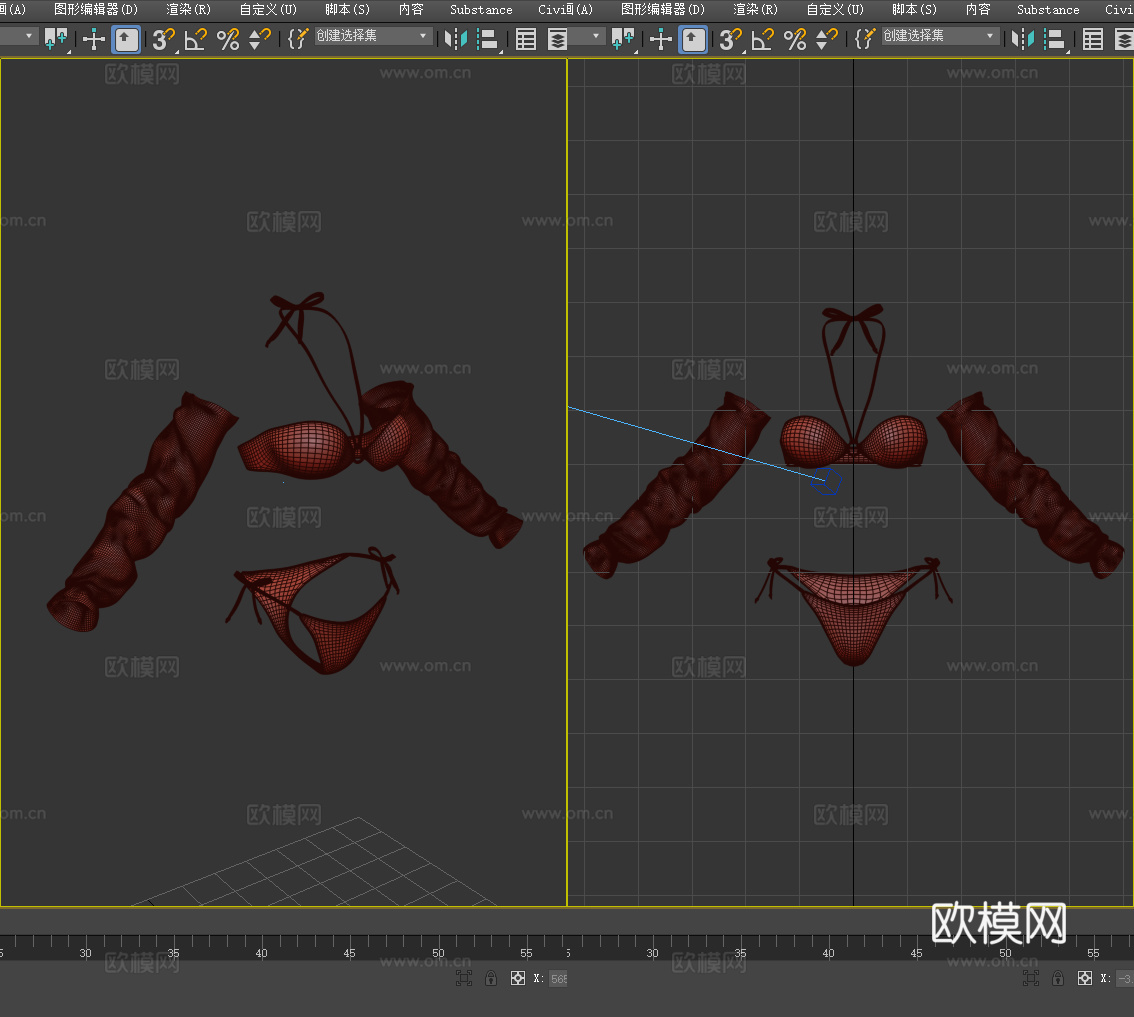Toggle Spinner Snap in perspective-view window
This screenshot has height=1017, width=1134.
pos(259,39)
